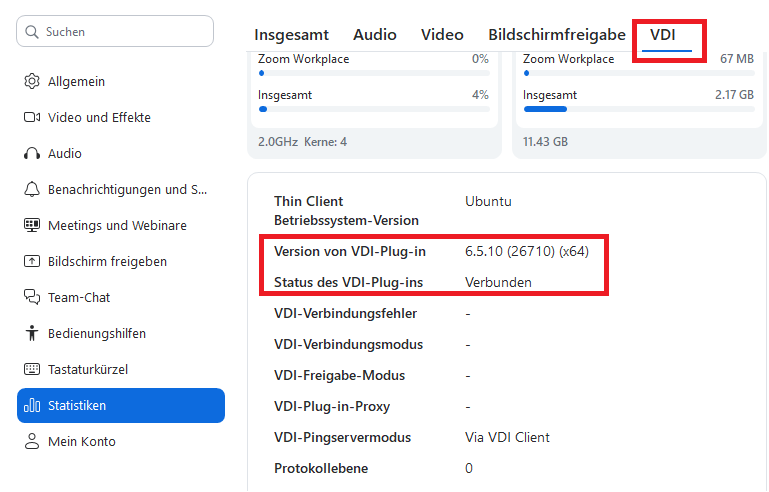Click the Tastaturkürzel keyboard icon
The height and width of the screenshot is (492, 769).
click(32, 369)
